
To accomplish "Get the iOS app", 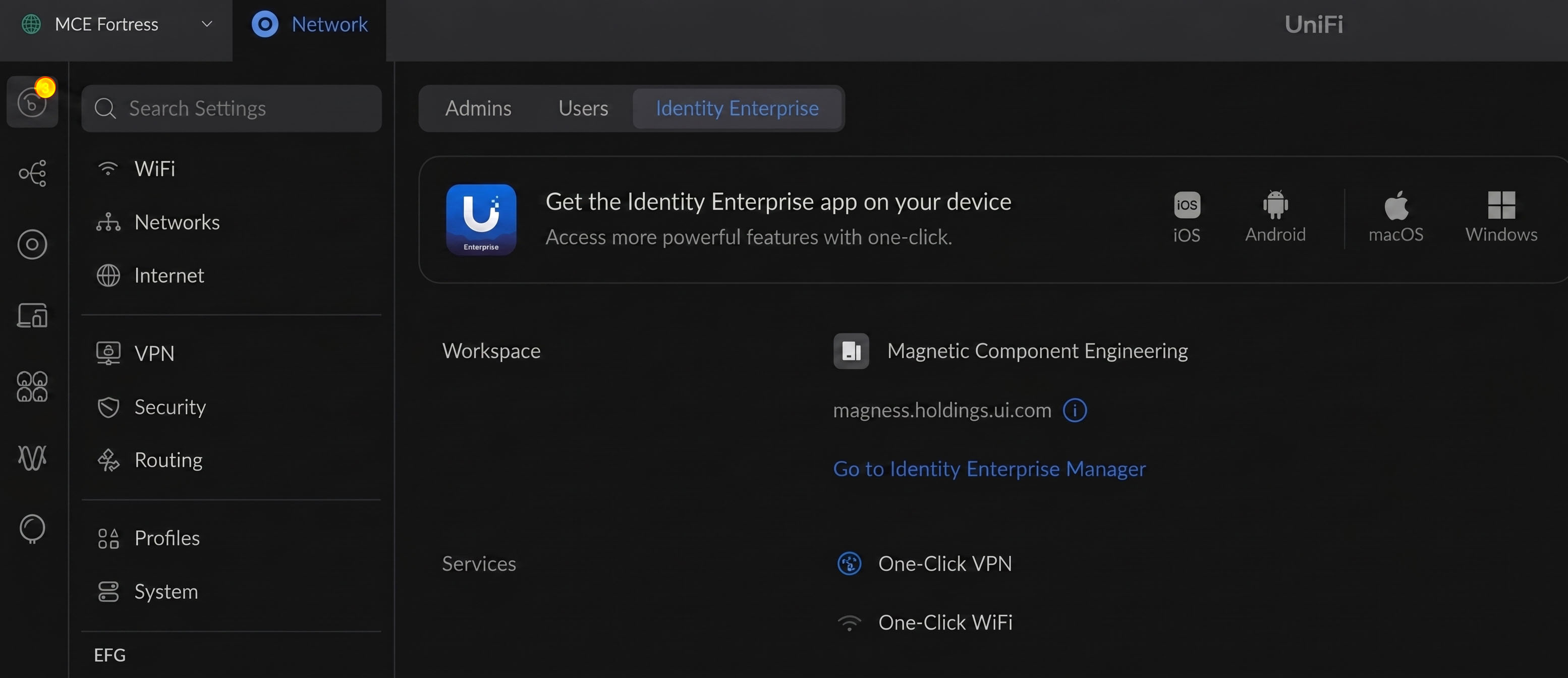I will pos(1187,217).
